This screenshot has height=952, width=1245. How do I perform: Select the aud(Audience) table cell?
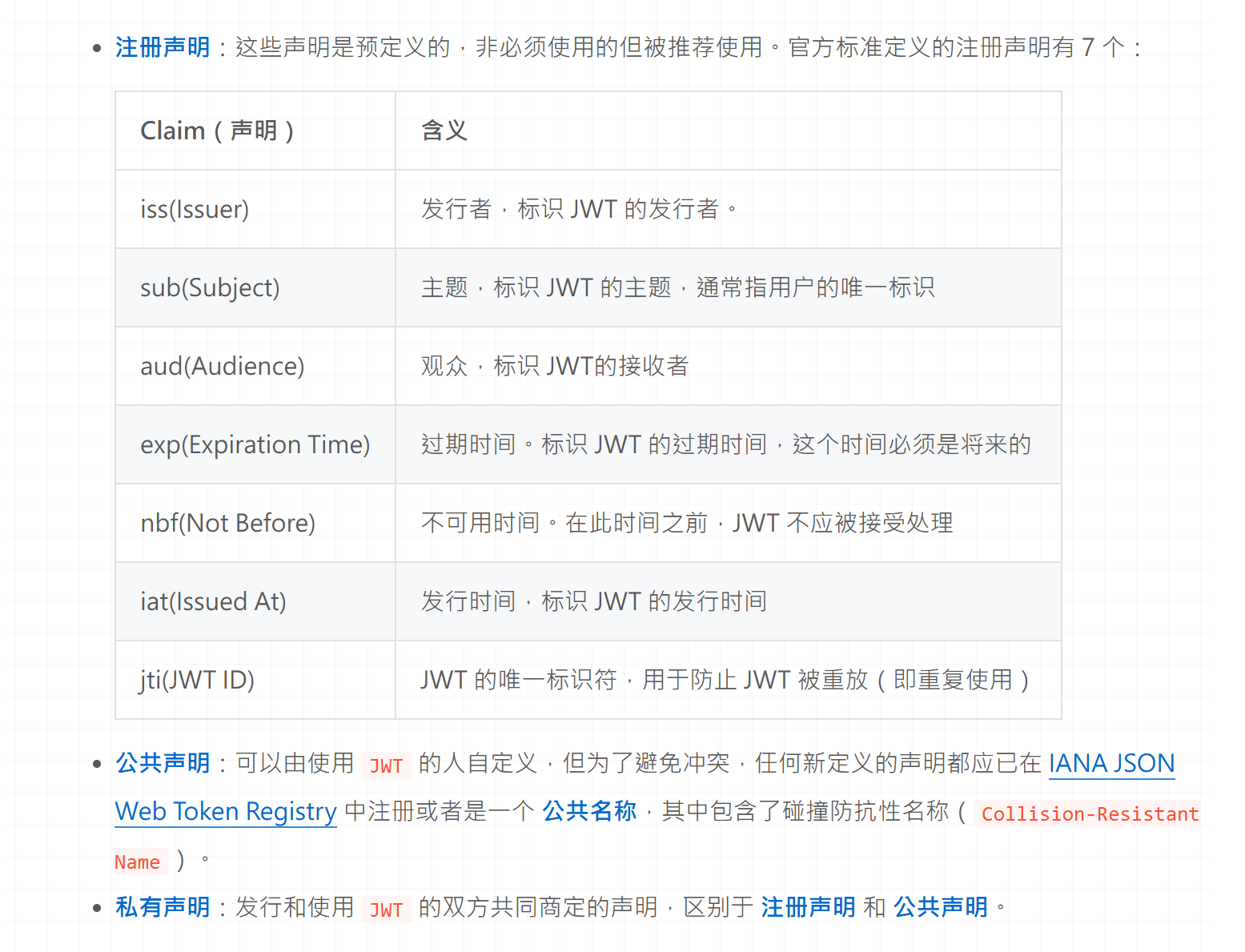click(223, 367)
